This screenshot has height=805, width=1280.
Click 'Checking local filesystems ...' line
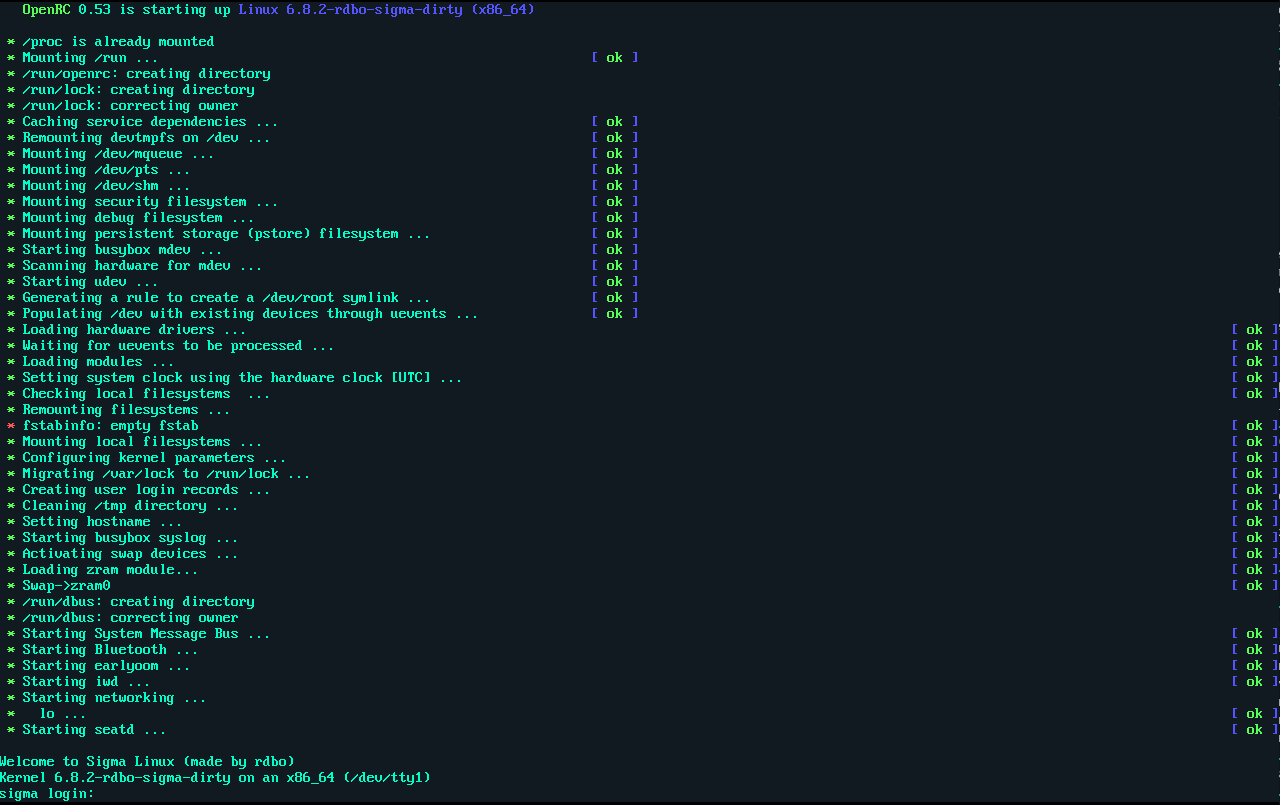click(146, 394)
